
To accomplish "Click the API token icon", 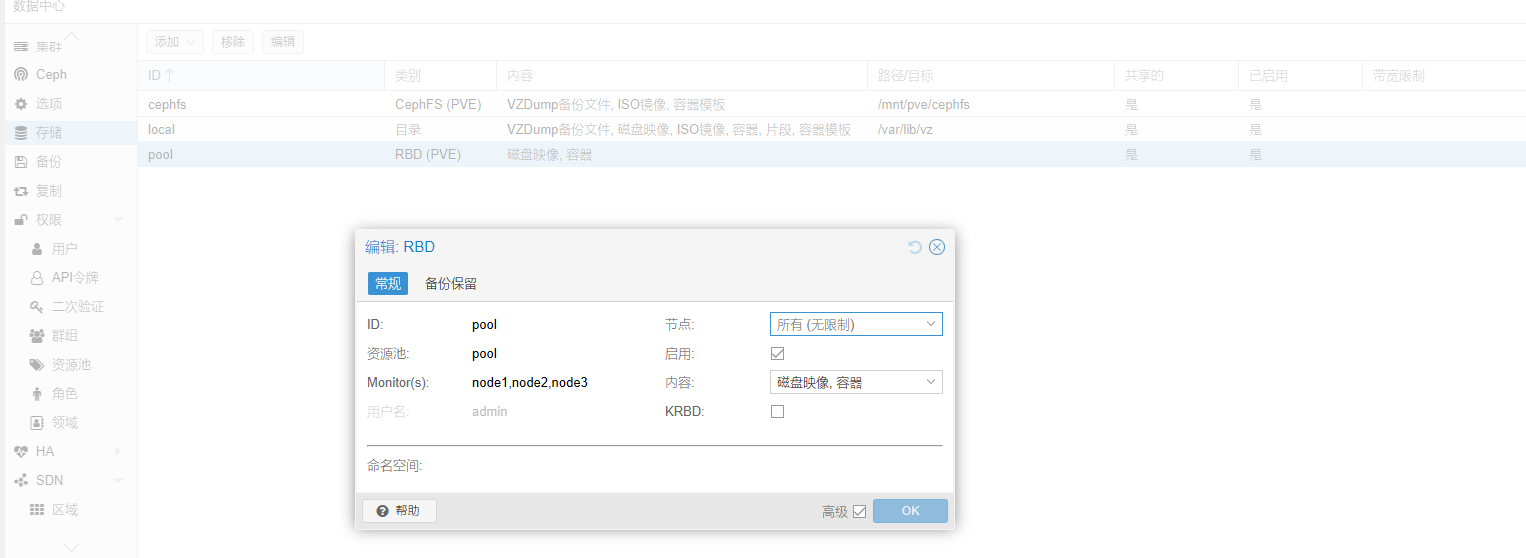I will point(37,278).
